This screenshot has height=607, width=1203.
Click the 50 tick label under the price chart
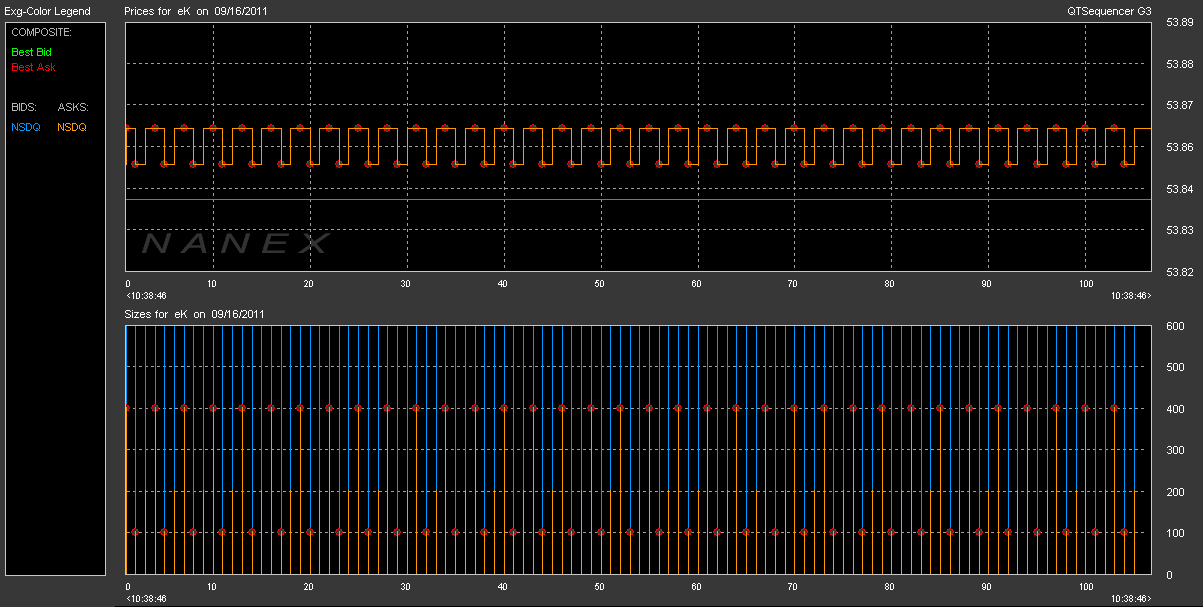(598, 284)
